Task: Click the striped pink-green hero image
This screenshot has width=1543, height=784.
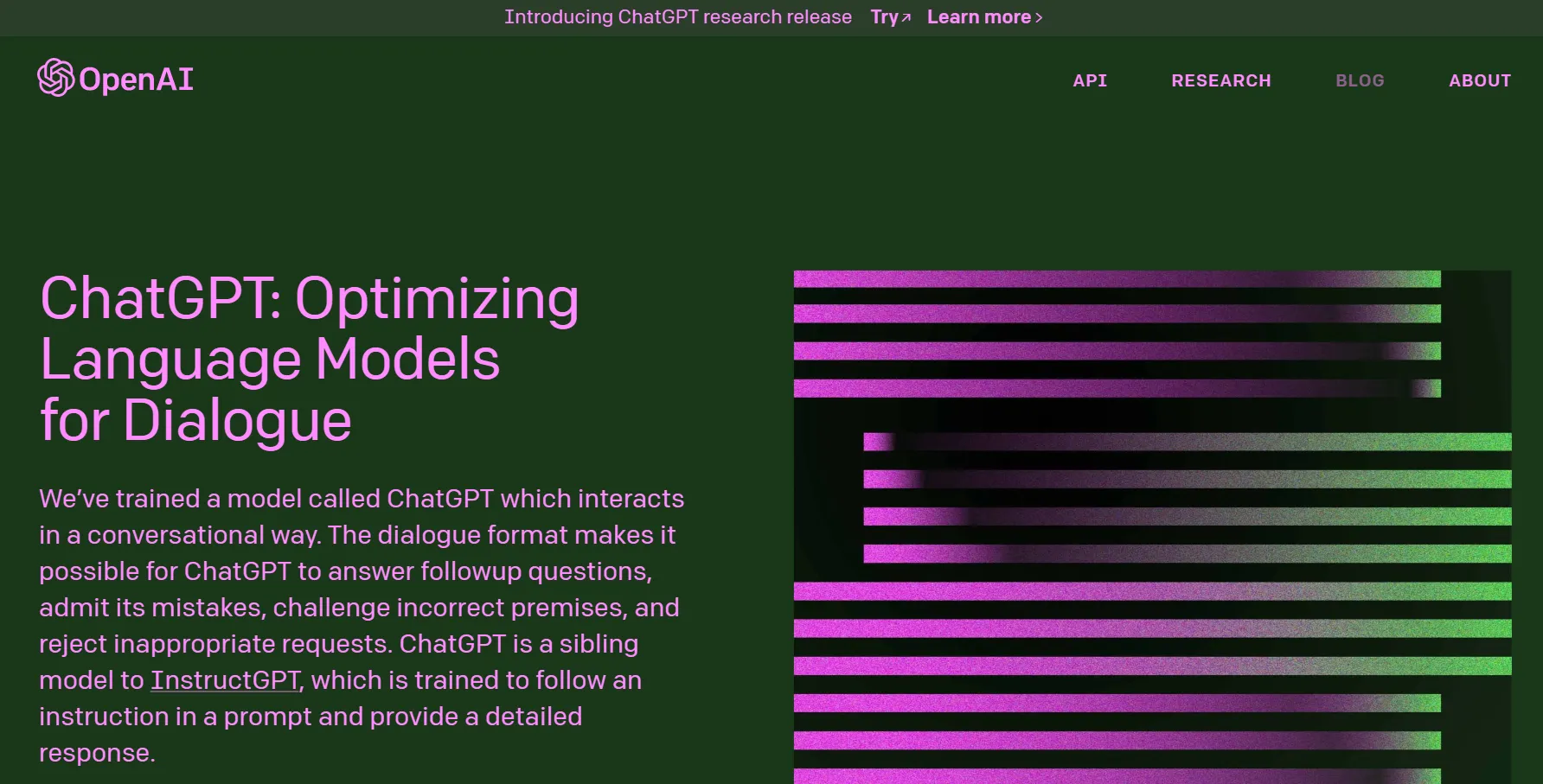Action: (x=1152, y=527)
